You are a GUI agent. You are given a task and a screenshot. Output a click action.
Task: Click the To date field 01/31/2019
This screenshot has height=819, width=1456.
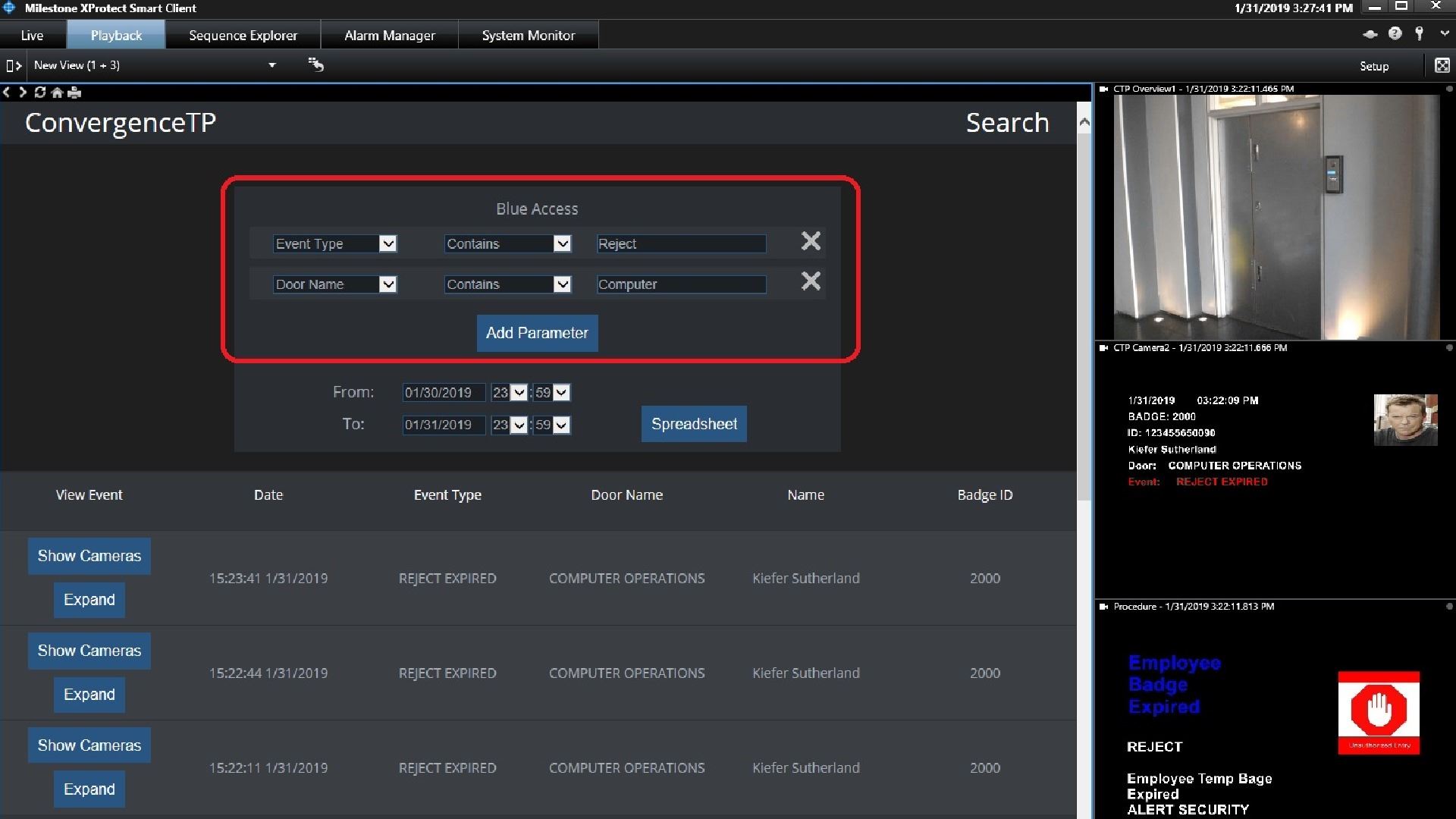444,425
